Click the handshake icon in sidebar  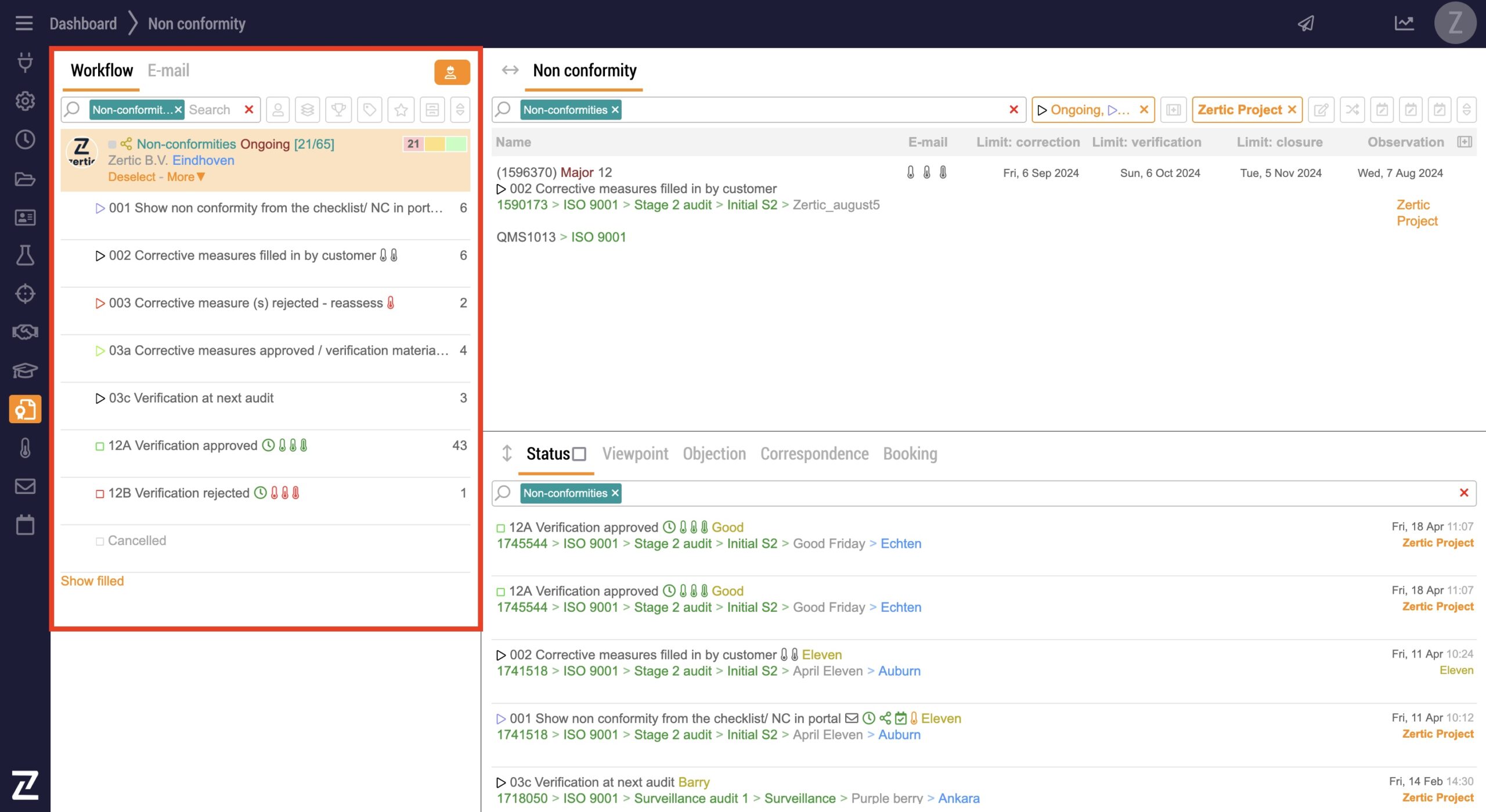pos(25,332)
